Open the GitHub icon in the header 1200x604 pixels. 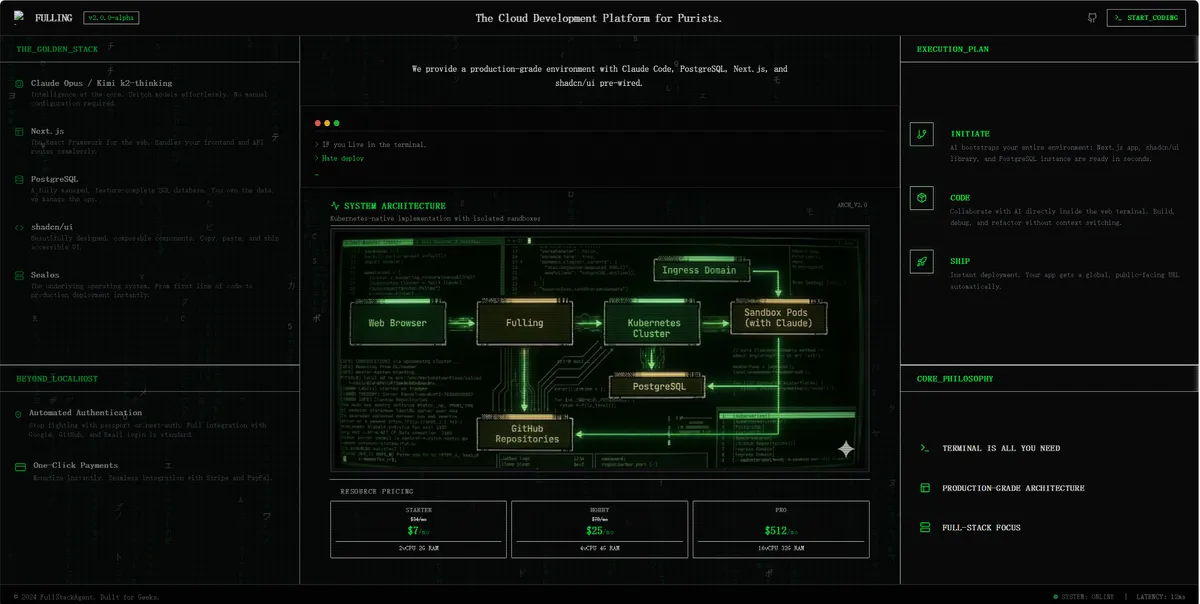click(x=1092, y=18)
